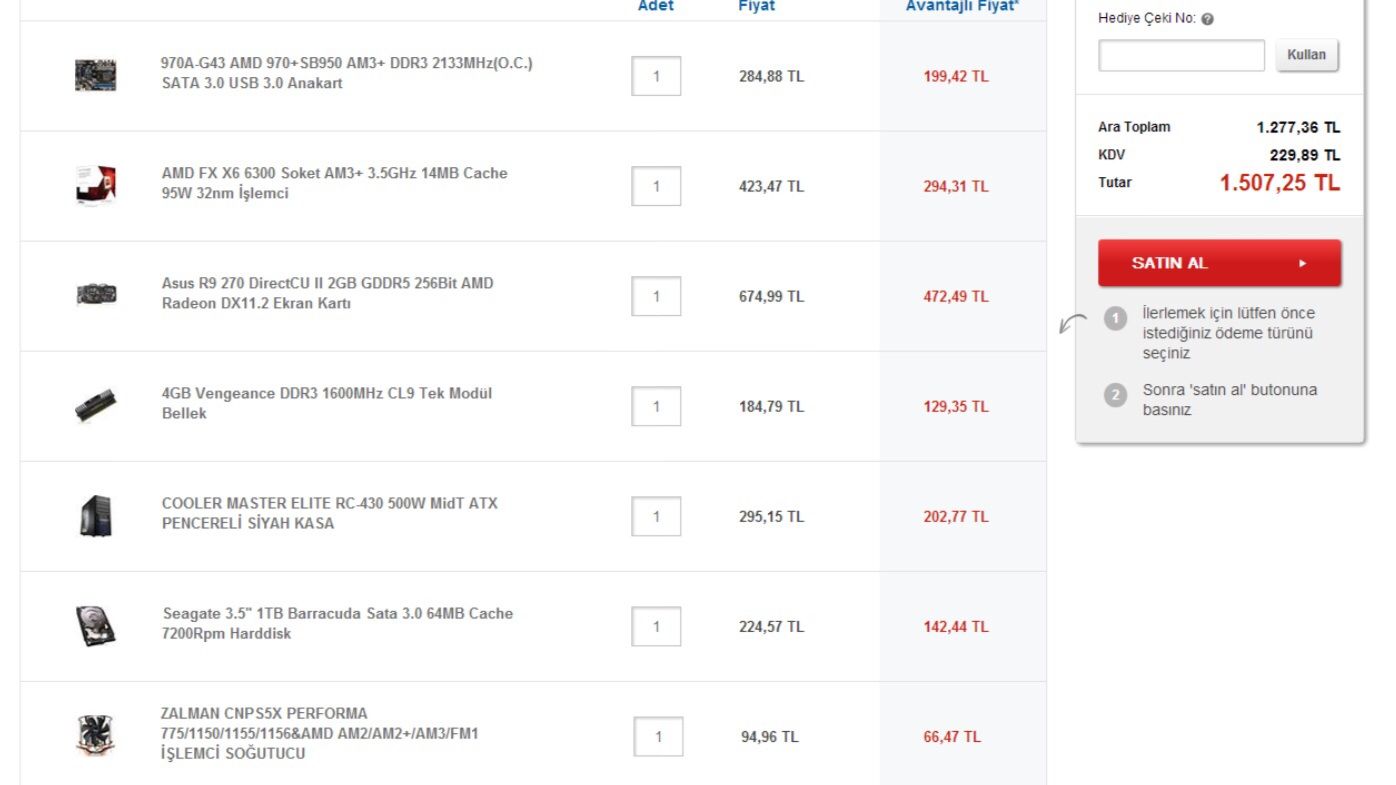Click the AMD FX 6300 processor thumbnail
The image size is (1396, 785).
coord(96,186)
